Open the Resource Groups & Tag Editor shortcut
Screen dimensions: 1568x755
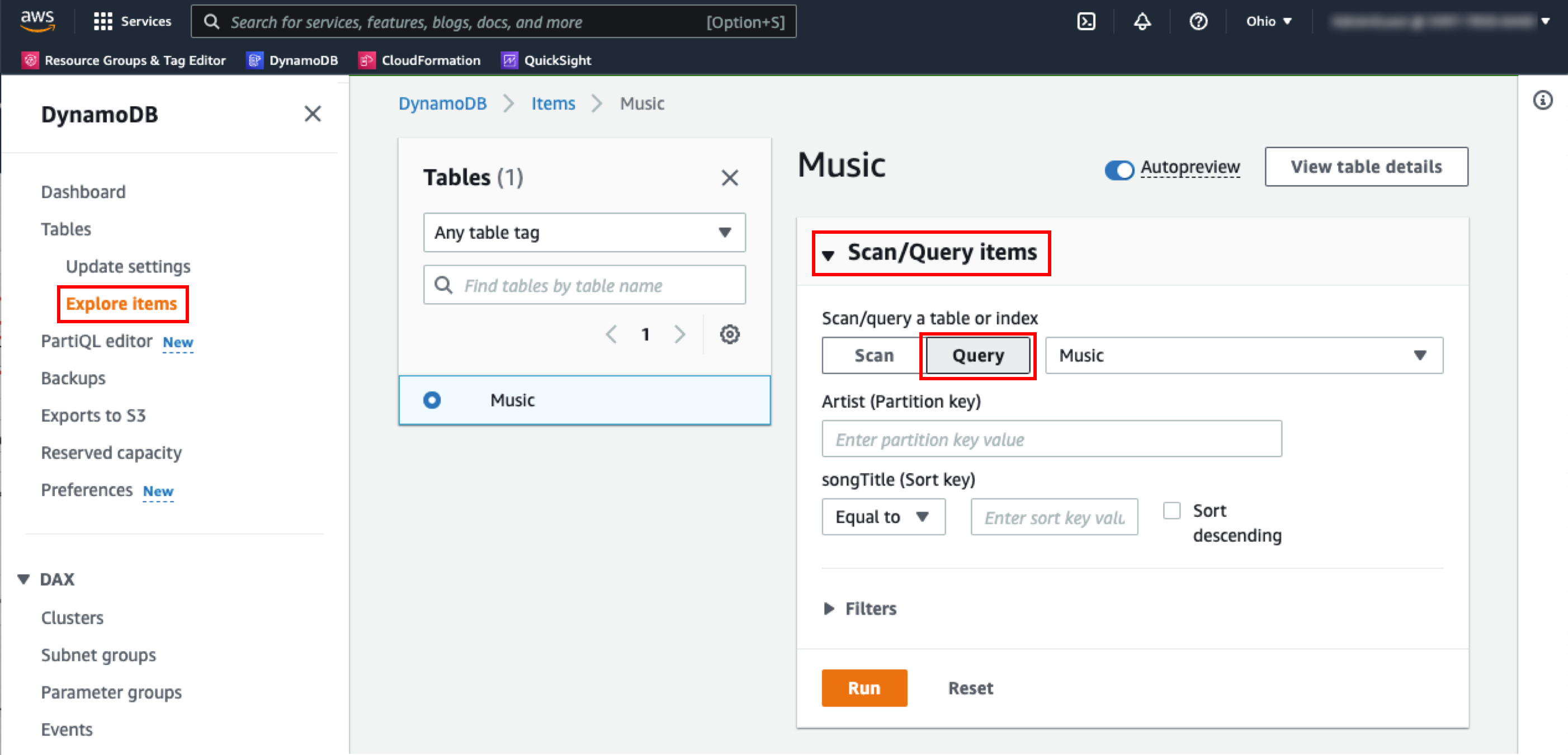pyautogui.click(x=124, y=60)
